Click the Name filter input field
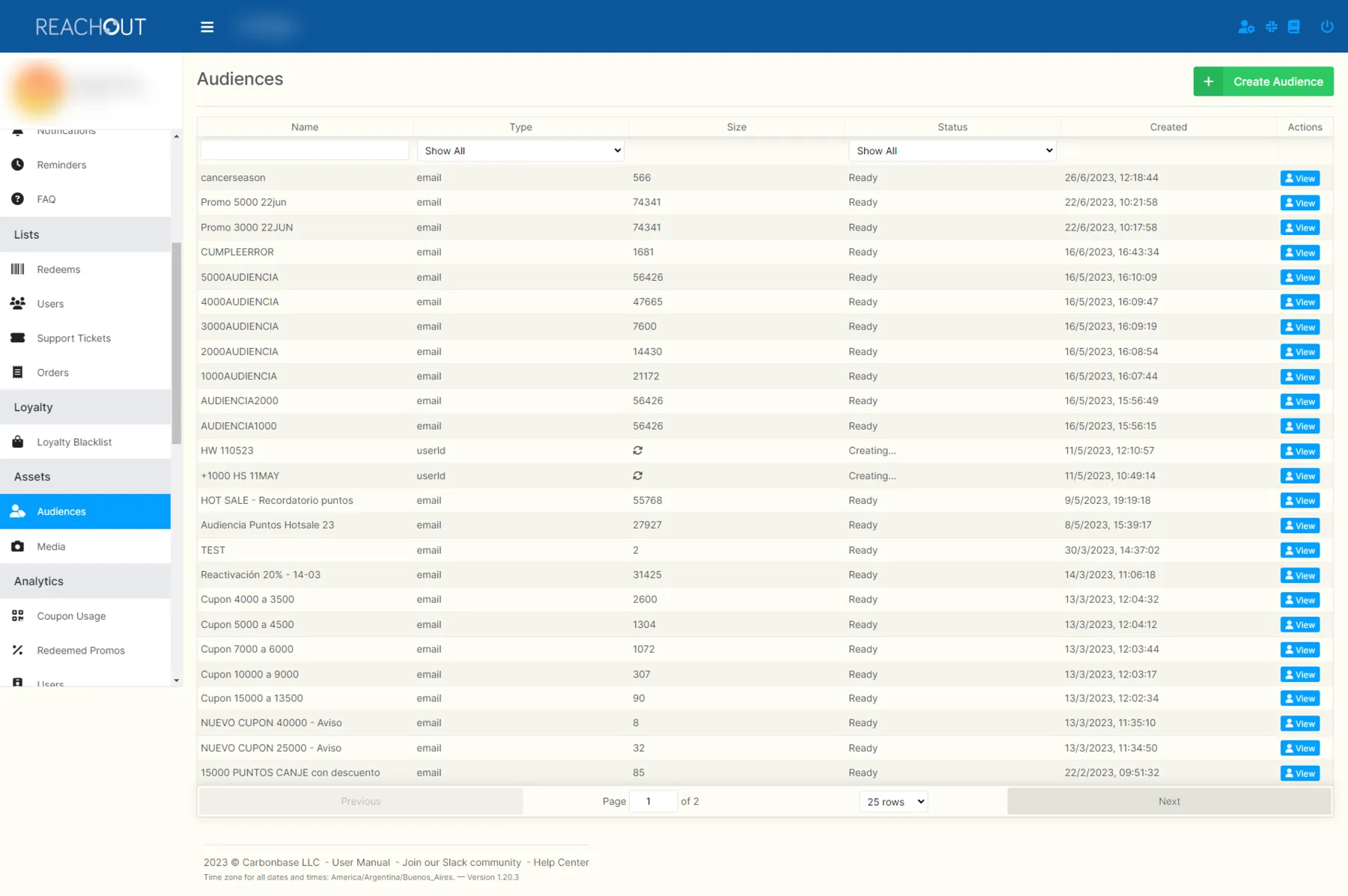Image resolution: width=1348 pixels, height=896 pixels. pyautogui.click(x=305, y=150)
